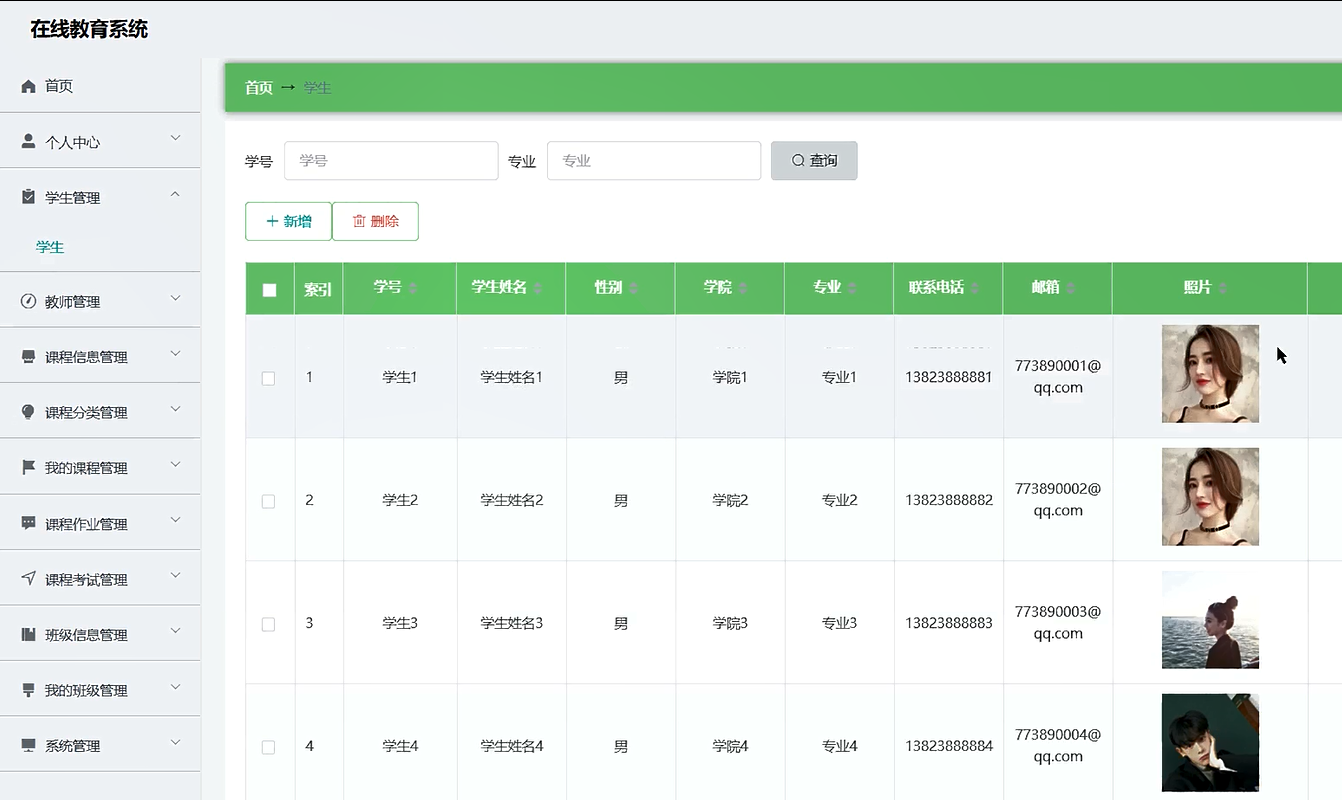Image resolution: width=1342 pixels, height=800 pixels.
Task: Click the flag icon beside 我的课程管理
Action: click(x=28, y=467)
